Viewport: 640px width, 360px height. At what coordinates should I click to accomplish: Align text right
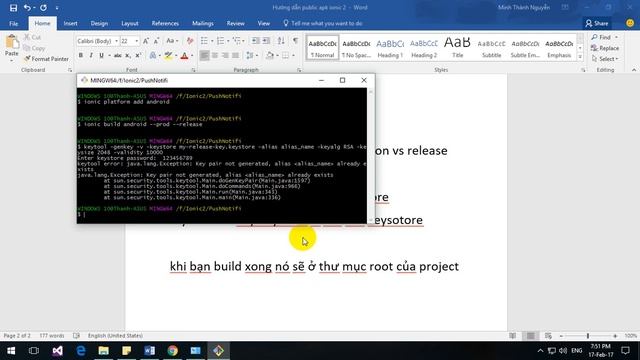pos(225,56)
